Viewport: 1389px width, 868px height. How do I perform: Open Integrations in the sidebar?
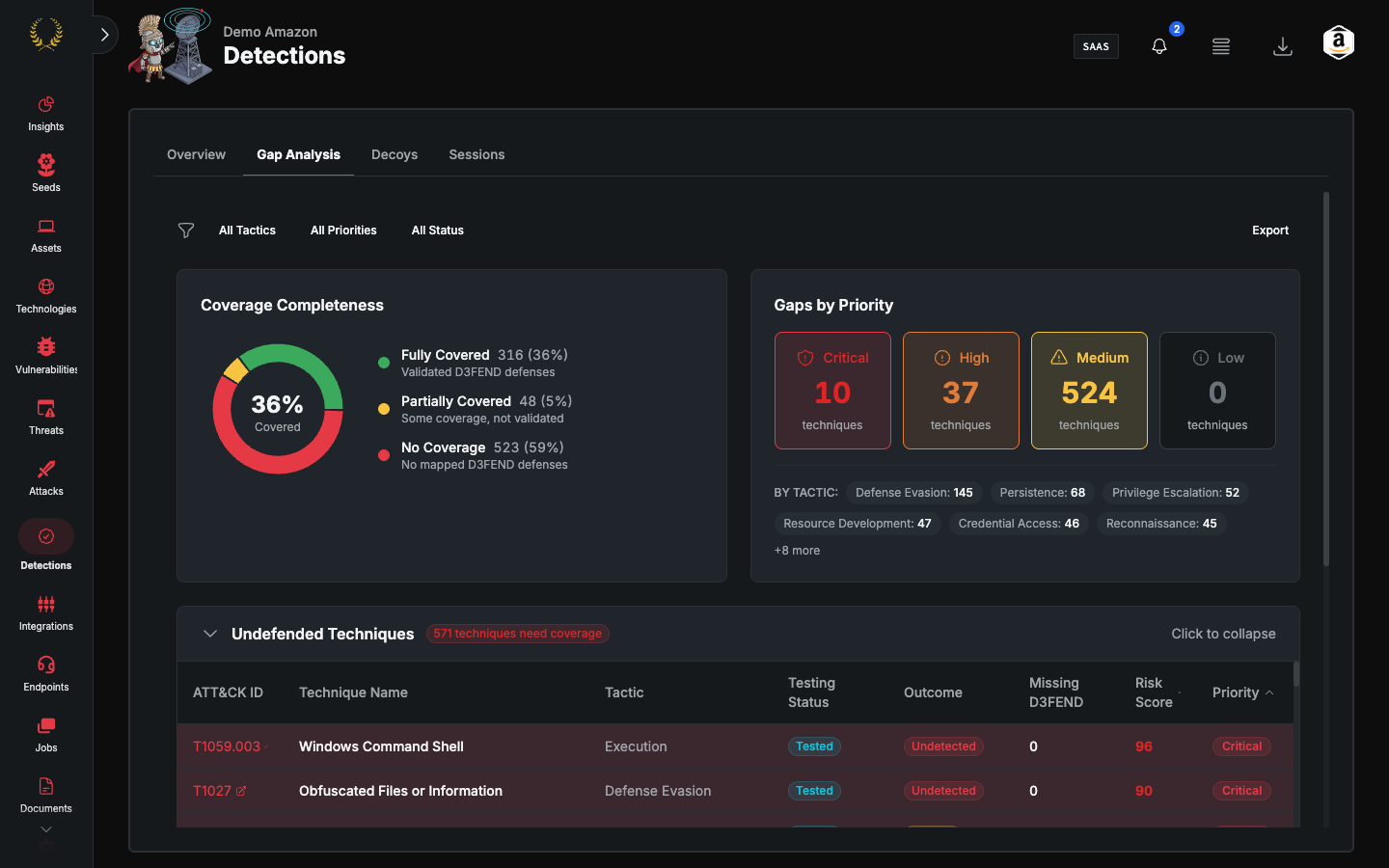tap(45, 612)
